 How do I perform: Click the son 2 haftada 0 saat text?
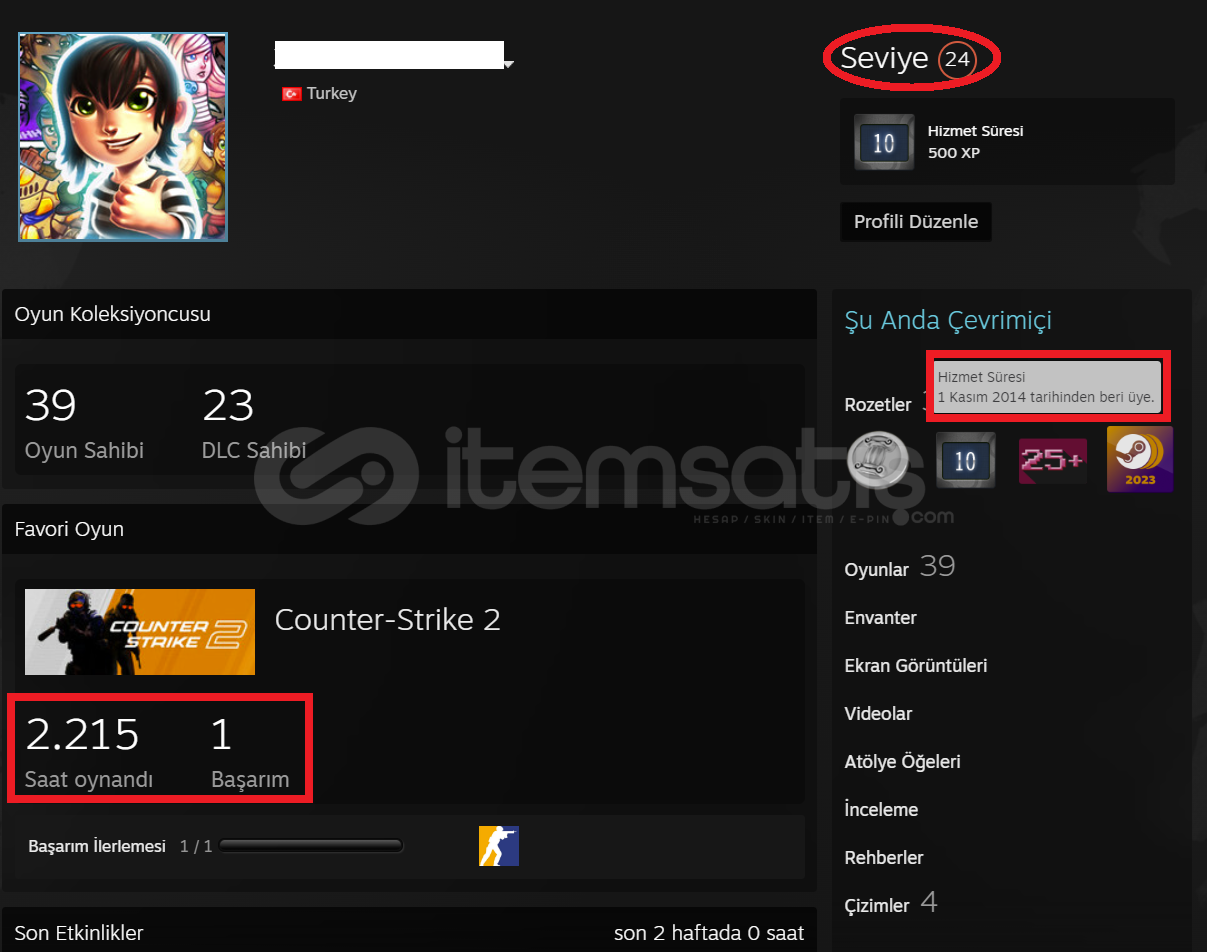pyautogui.click(x=709, y=933)
